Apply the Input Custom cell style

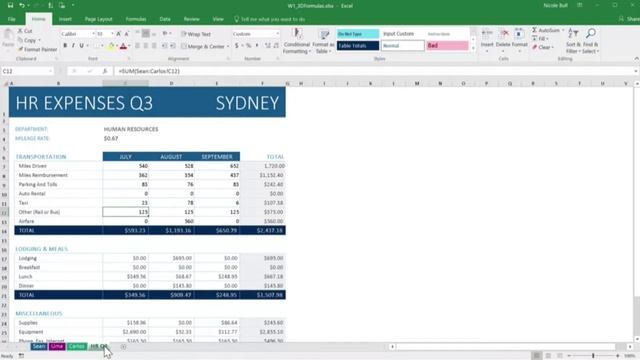click(402, 34)
